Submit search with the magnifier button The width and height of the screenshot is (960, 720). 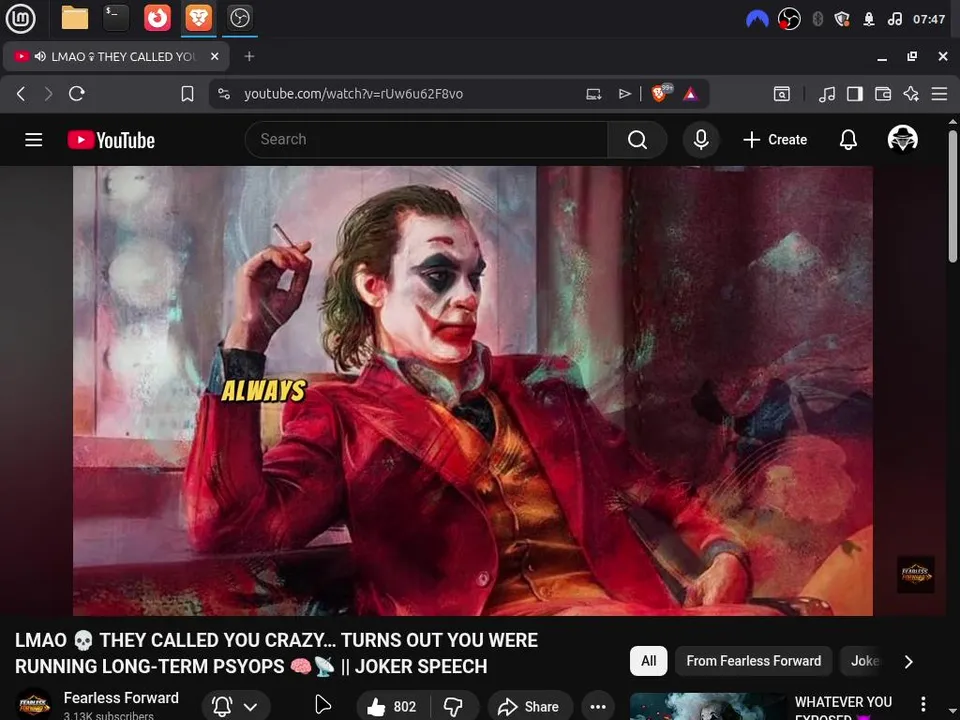[637, 140]
